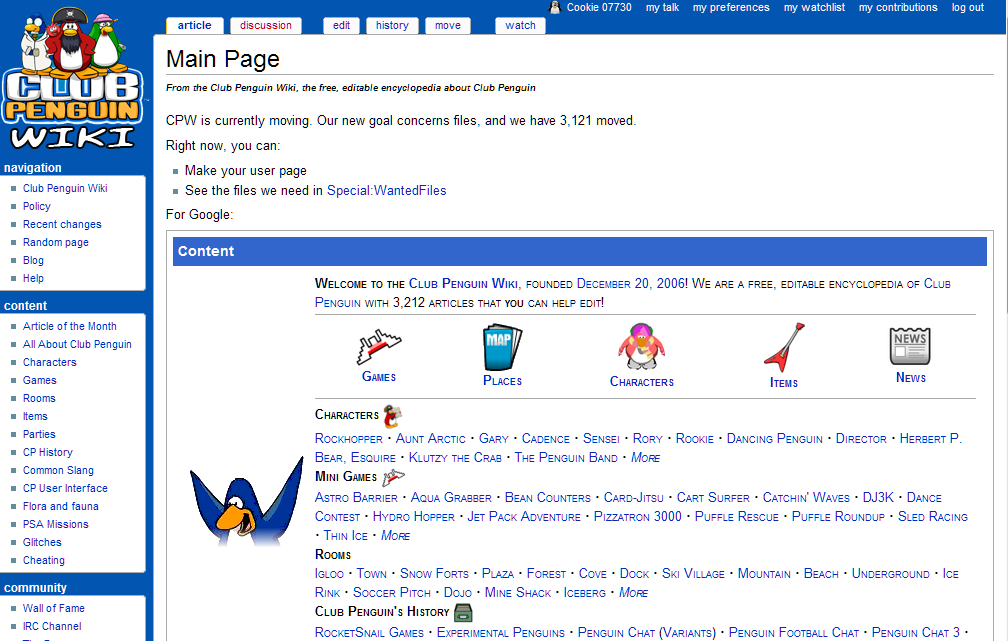Open the discussion tab

click(266, 26)
